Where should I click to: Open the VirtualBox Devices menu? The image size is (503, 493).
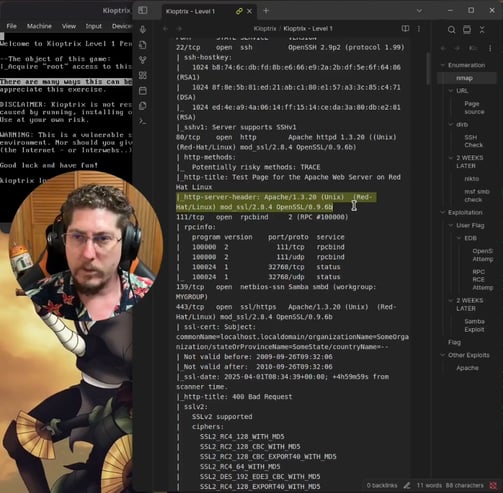(x=121, y=26)
